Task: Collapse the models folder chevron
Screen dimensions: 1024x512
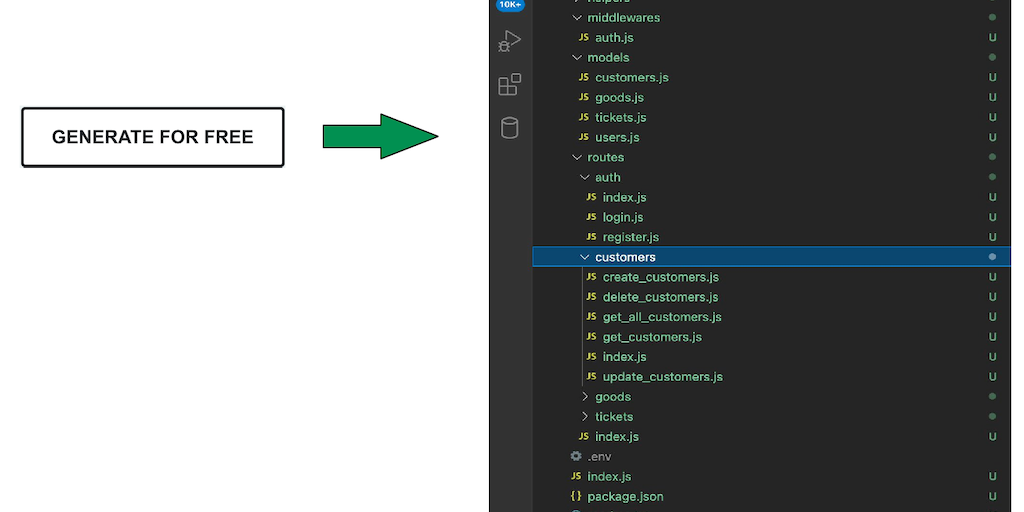Action: click(x=577, y=57)
